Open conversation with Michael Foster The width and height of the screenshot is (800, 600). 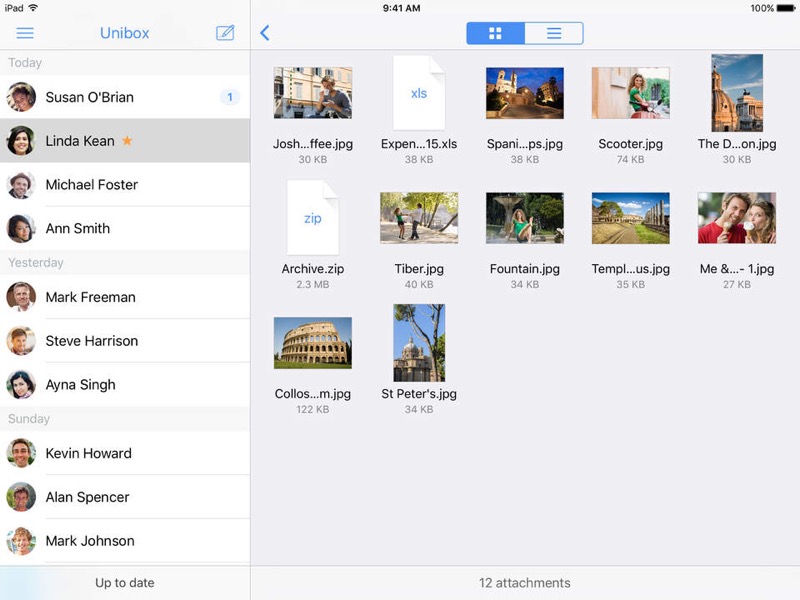[92, 185]
